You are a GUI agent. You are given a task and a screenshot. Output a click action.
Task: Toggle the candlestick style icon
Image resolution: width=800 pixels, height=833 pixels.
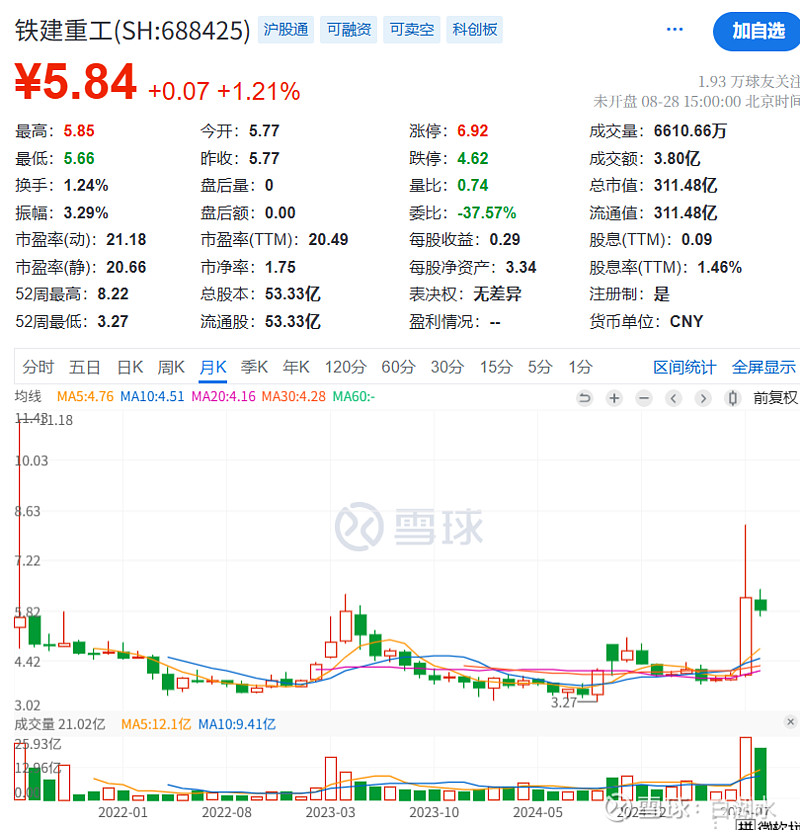pyautogui.click(x=733, y=398)
